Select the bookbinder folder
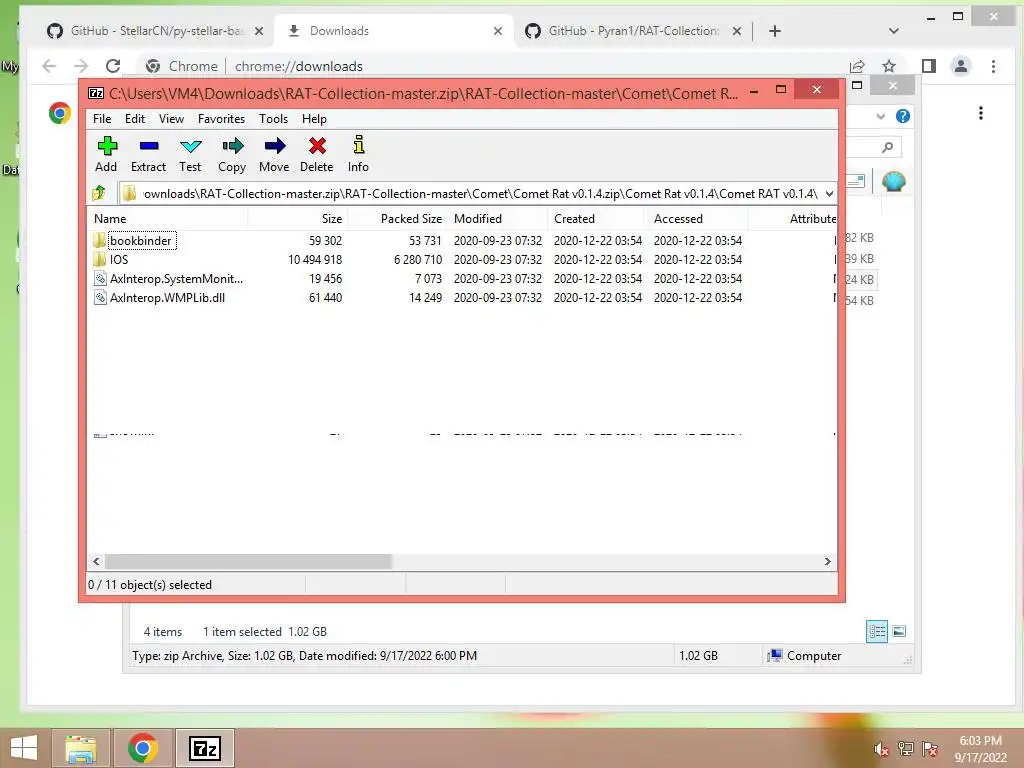Viewport: 1024px width, 768px height. tap(140, 240)
